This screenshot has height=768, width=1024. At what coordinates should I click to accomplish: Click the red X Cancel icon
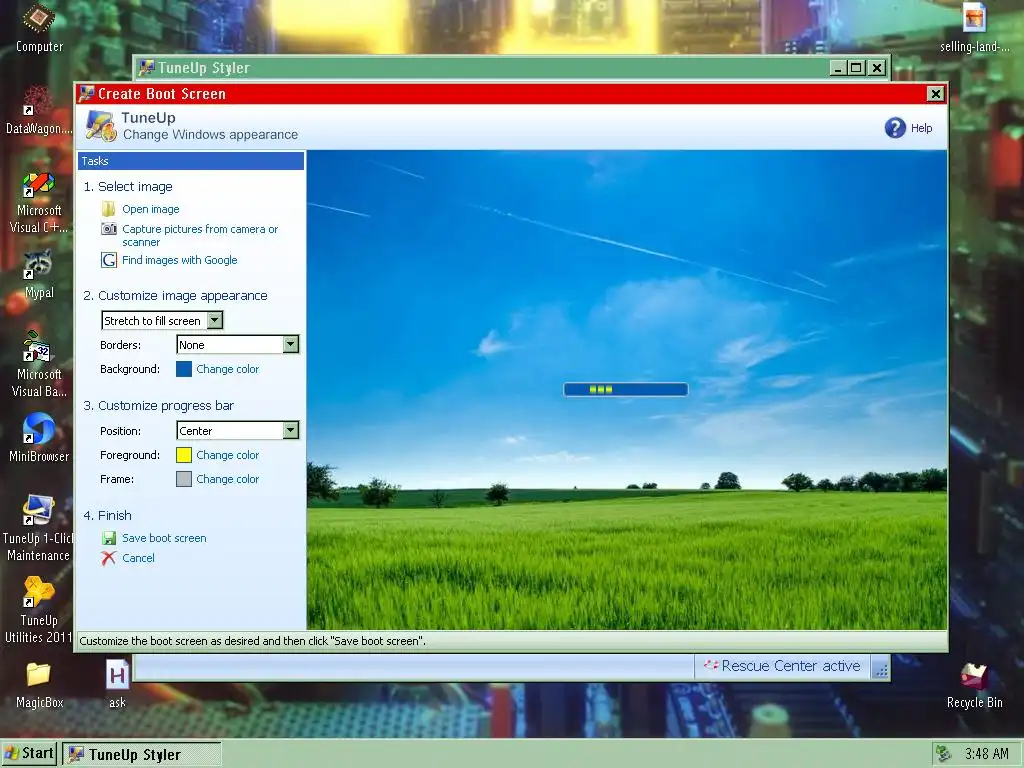pos(108,558)
